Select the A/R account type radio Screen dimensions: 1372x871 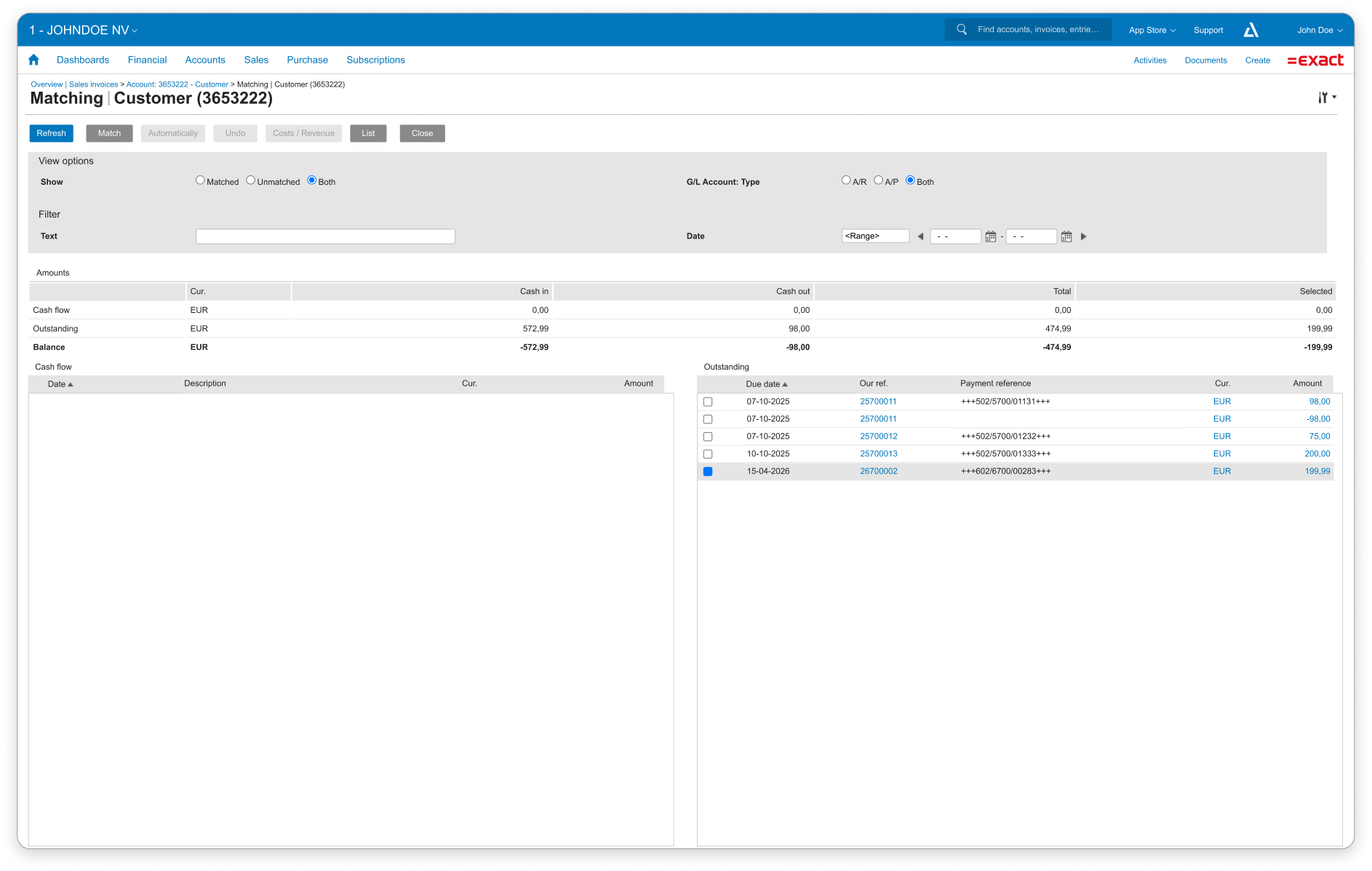coord(846,180)
